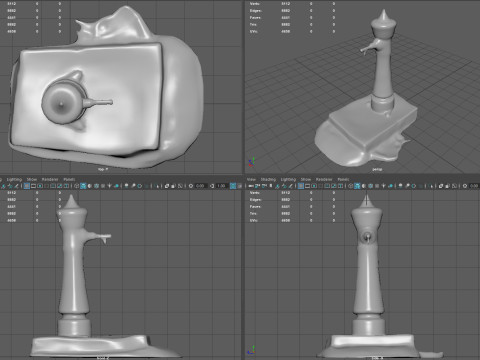Toggle Gate Mask in front view toolbar

click(x=320, y=186)
